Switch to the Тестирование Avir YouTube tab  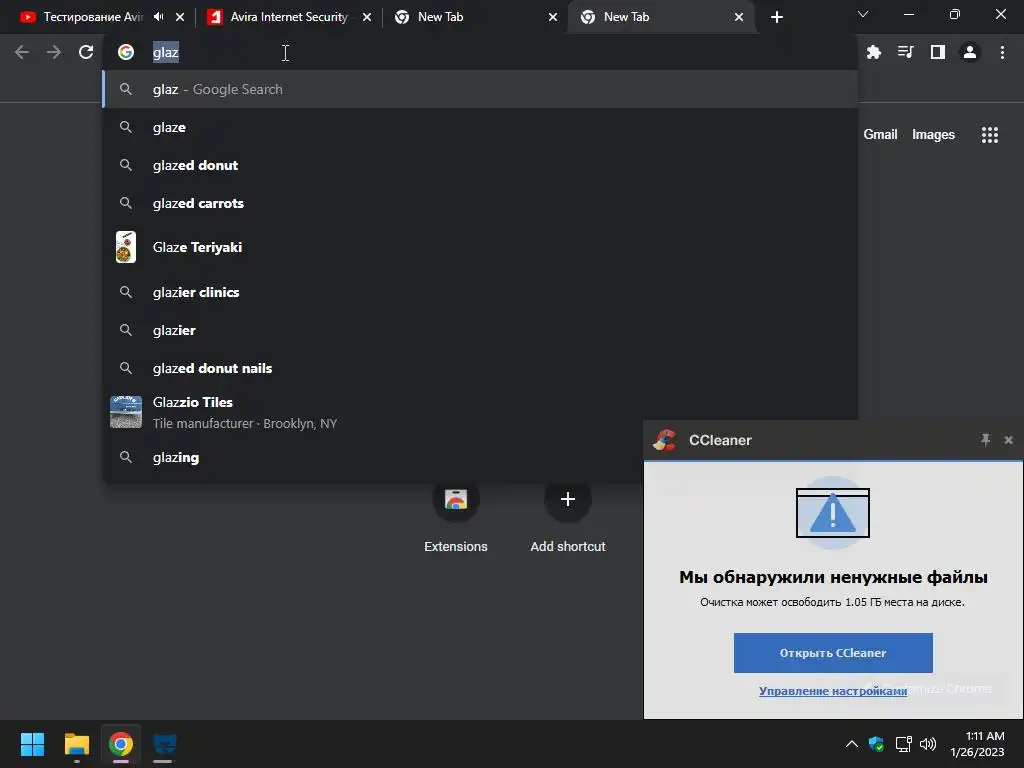[93, 17]
